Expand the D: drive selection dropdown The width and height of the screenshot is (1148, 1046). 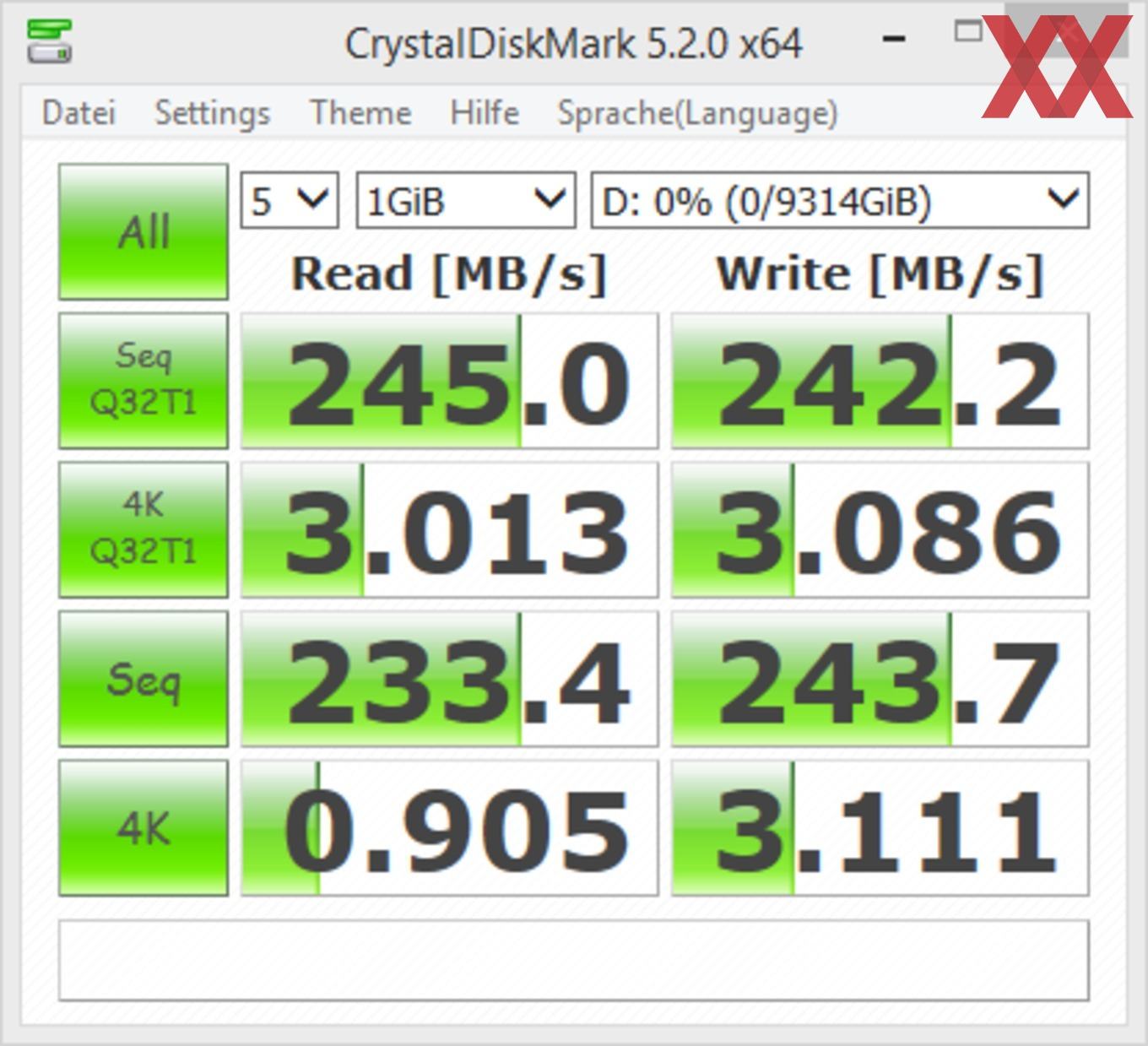840,201
